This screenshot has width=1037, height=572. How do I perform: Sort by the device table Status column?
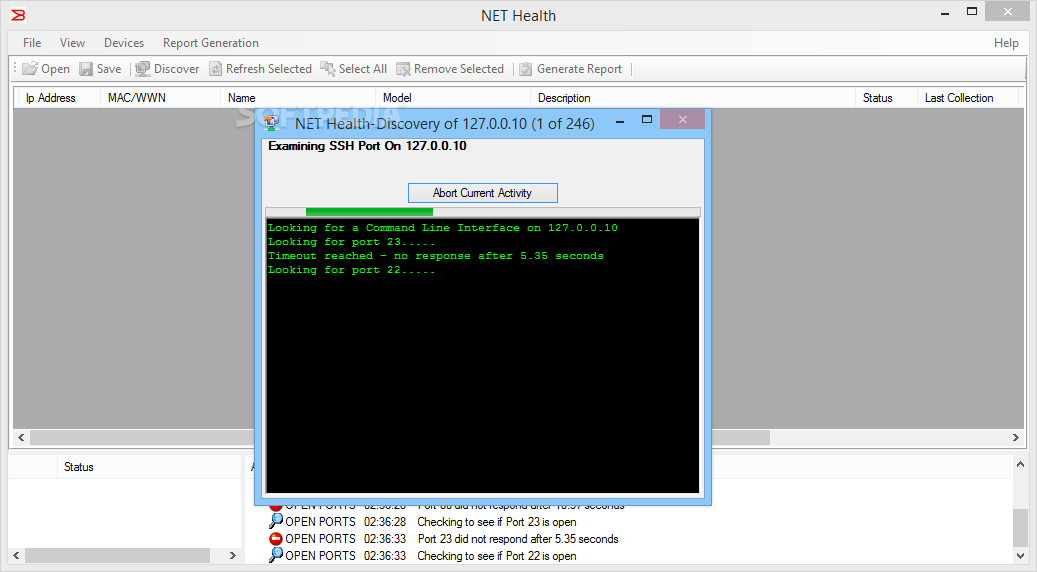click(x=878, y=98)
